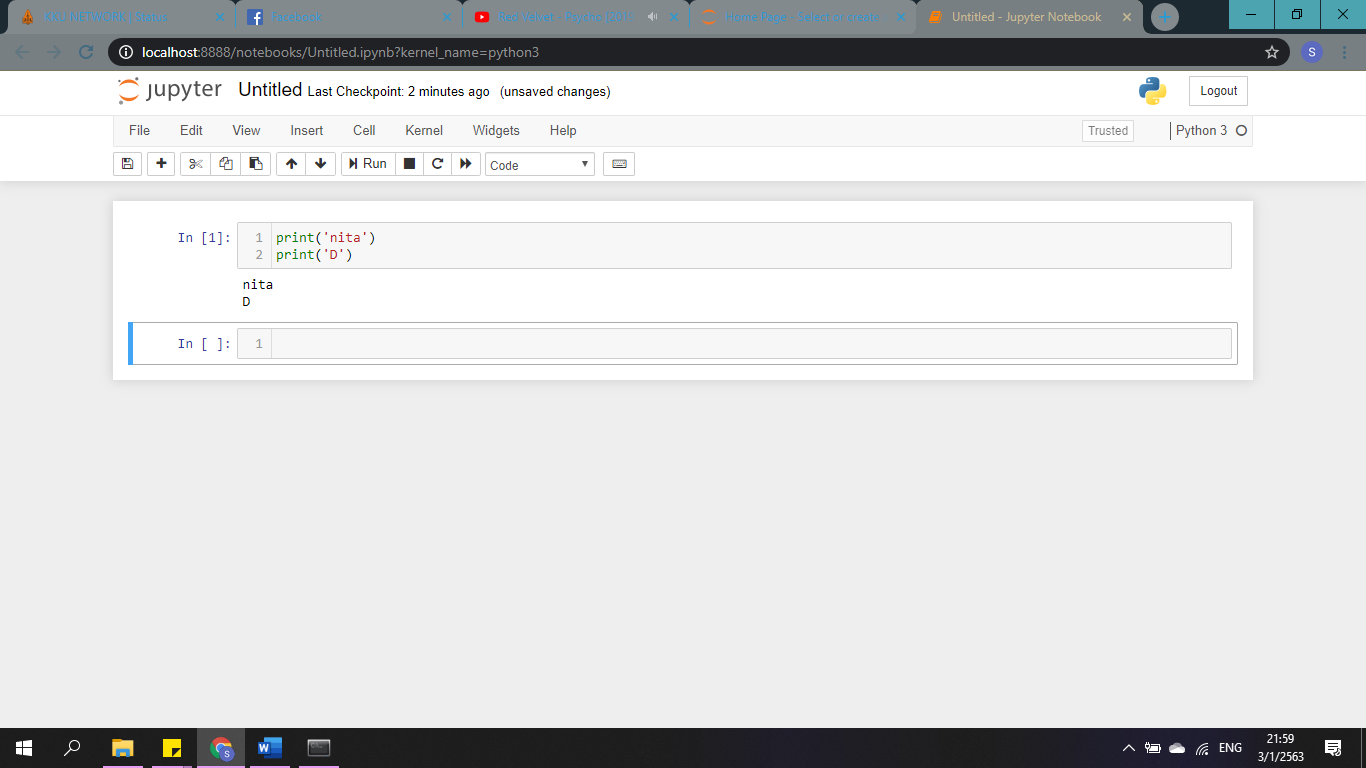Image resolution: width=1366 pixels, height=768 pixels.
Task: Click the In [ ]: prompt
Action: tap(204, 344)
